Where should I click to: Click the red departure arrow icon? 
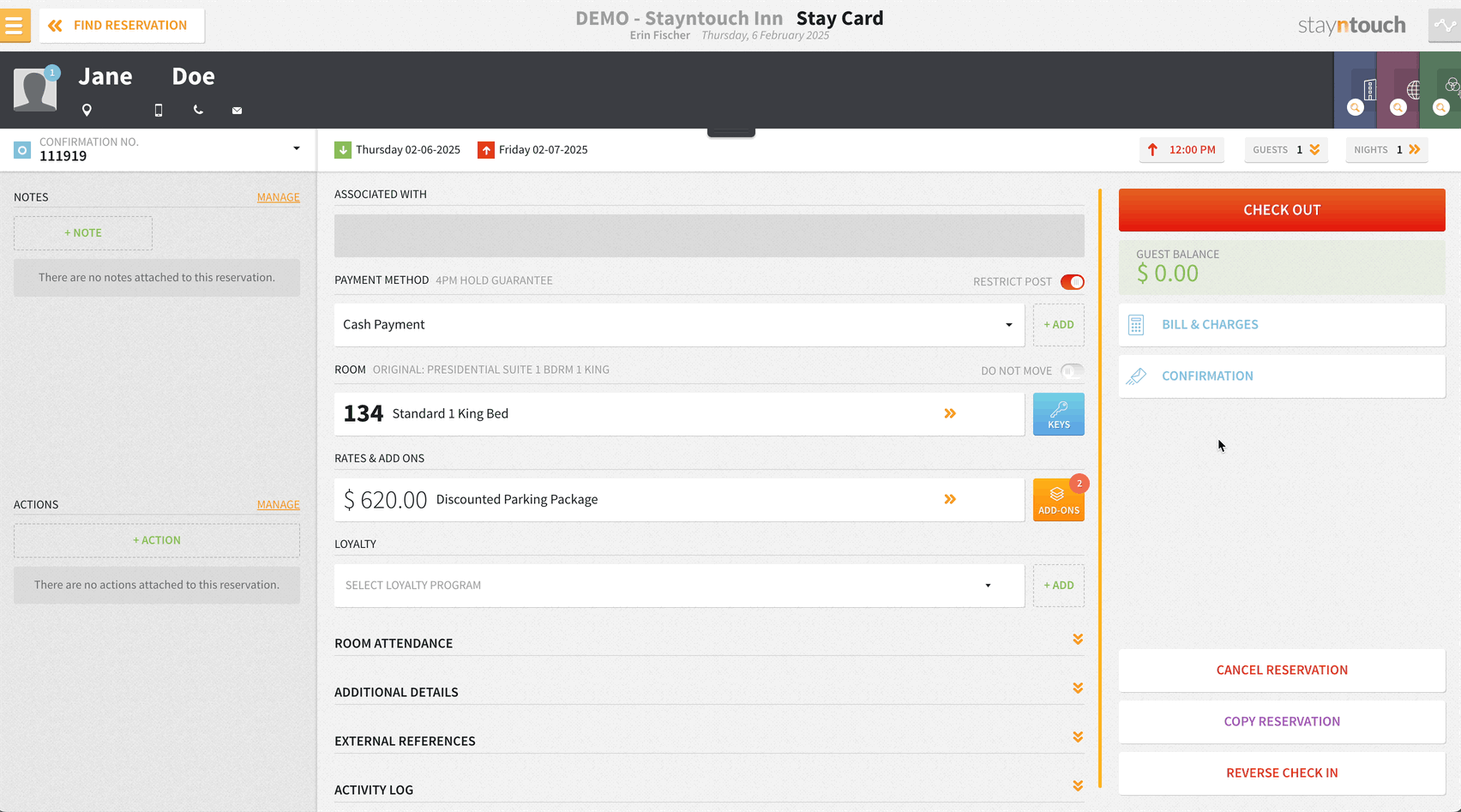[486, 150]
